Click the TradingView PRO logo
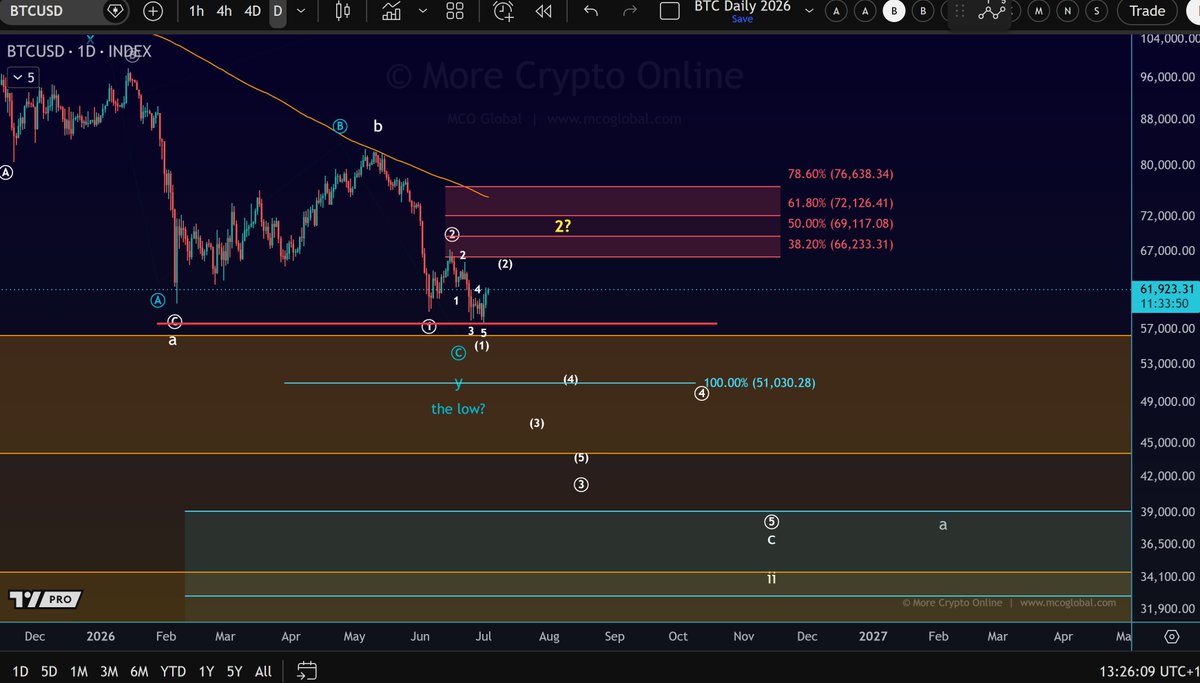The width and height of the screenshot is (1200, 683). pos(45,599)
